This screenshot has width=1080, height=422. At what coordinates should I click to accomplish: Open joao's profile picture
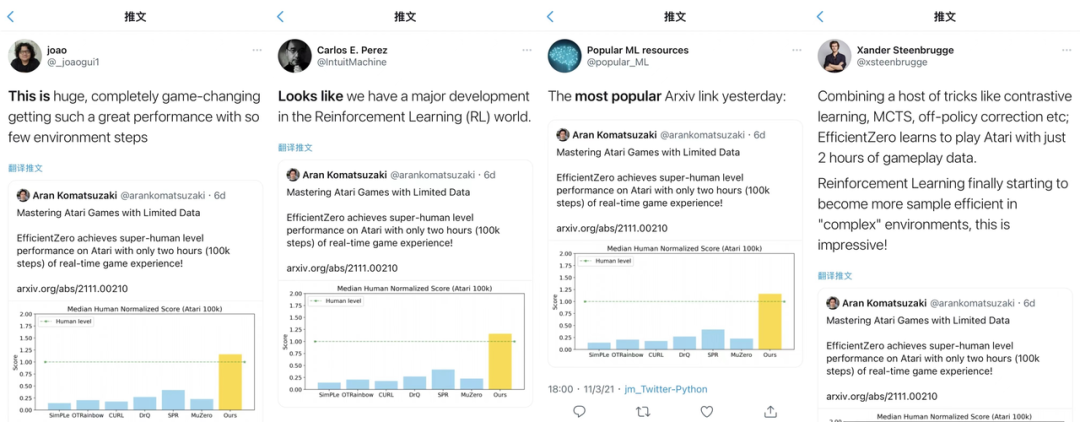tap(25, 56)
